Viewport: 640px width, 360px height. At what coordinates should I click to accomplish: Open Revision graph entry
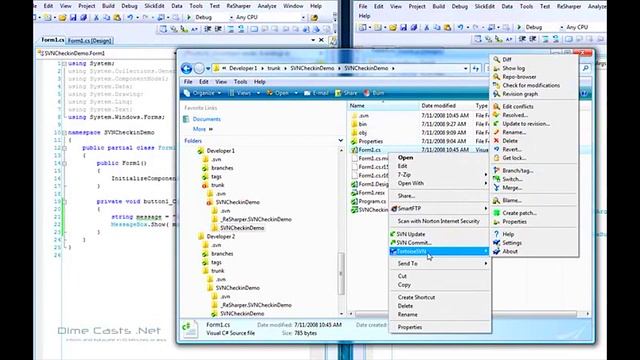click(x=520, y=94)
